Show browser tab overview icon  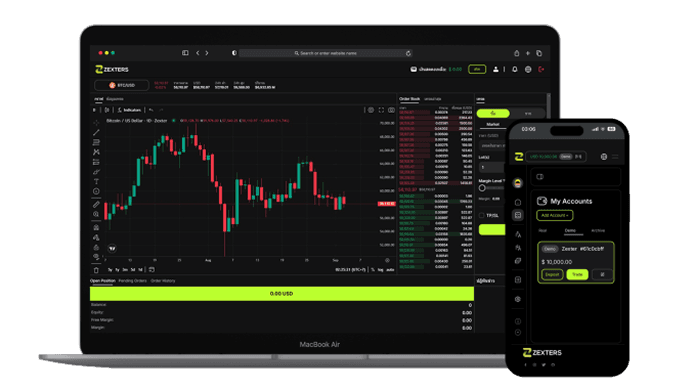pos(539,53)
